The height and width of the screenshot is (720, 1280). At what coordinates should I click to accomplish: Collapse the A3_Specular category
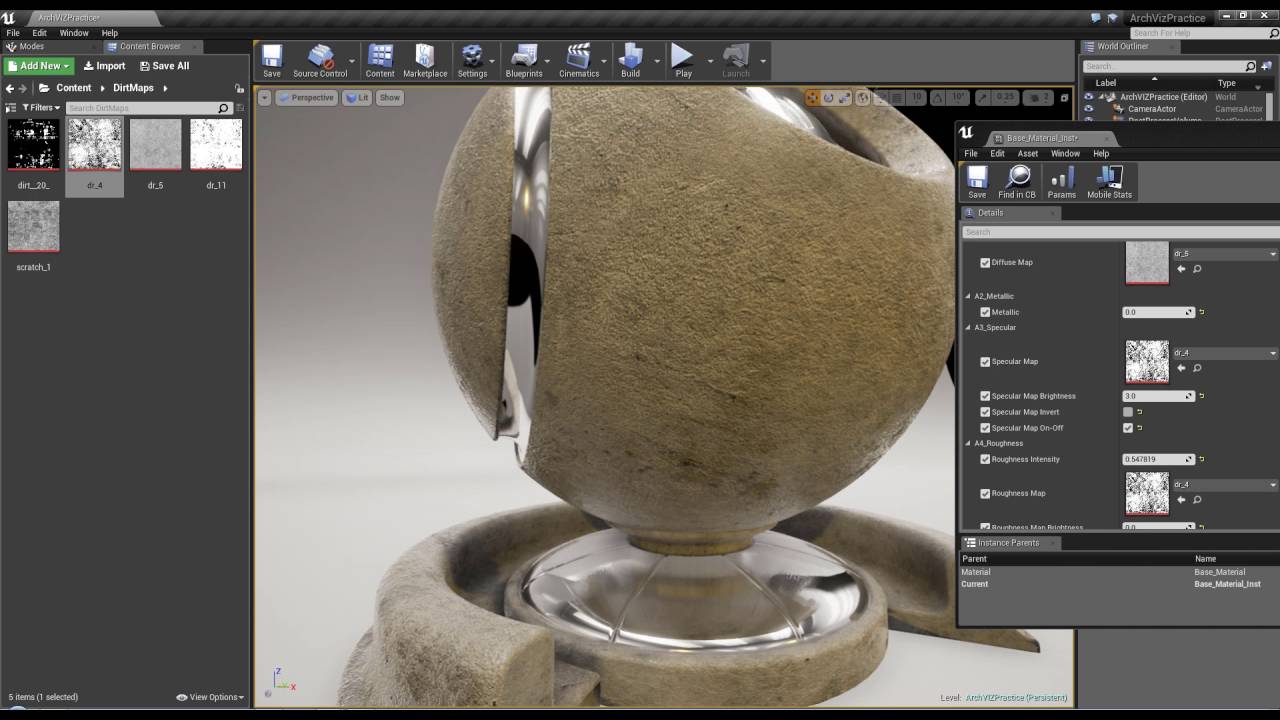(x=967, y=327)
